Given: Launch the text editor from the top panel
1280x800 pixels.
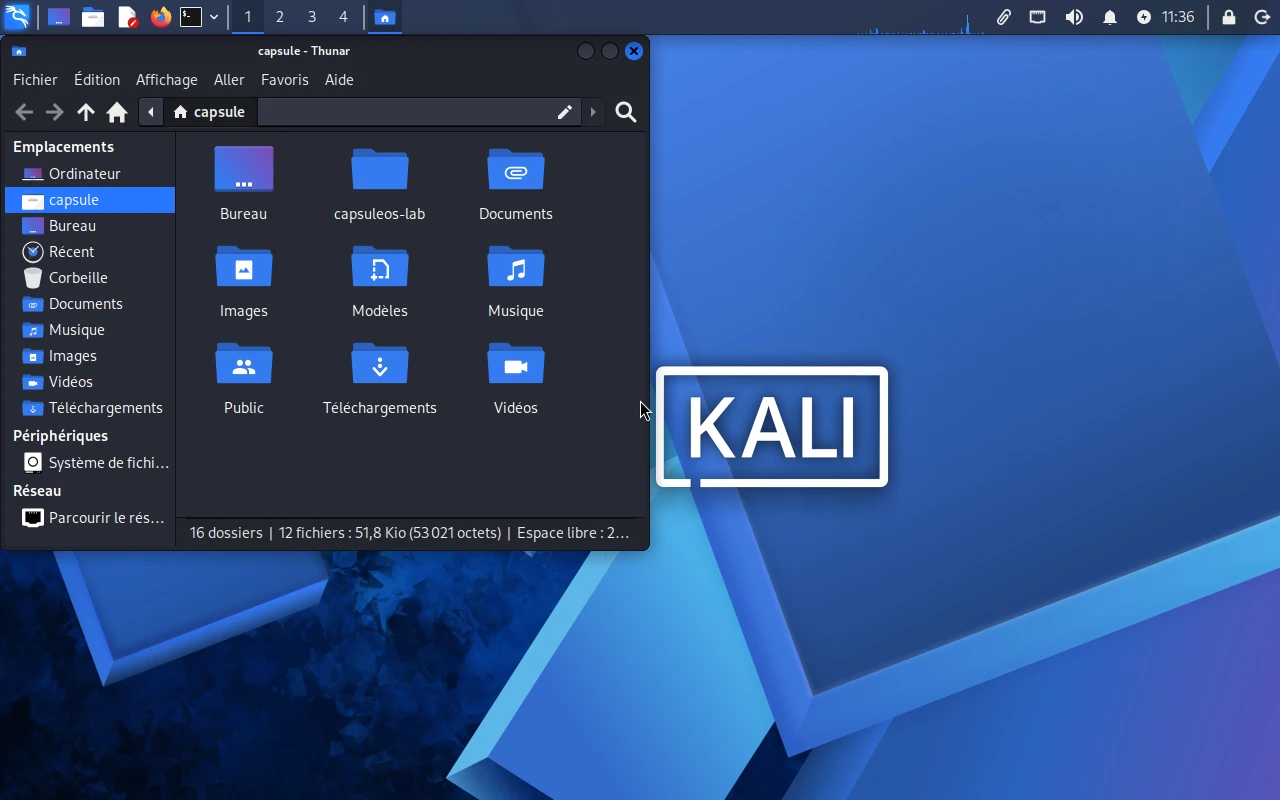Looking at the screenshot, I should tap(127, 17).
